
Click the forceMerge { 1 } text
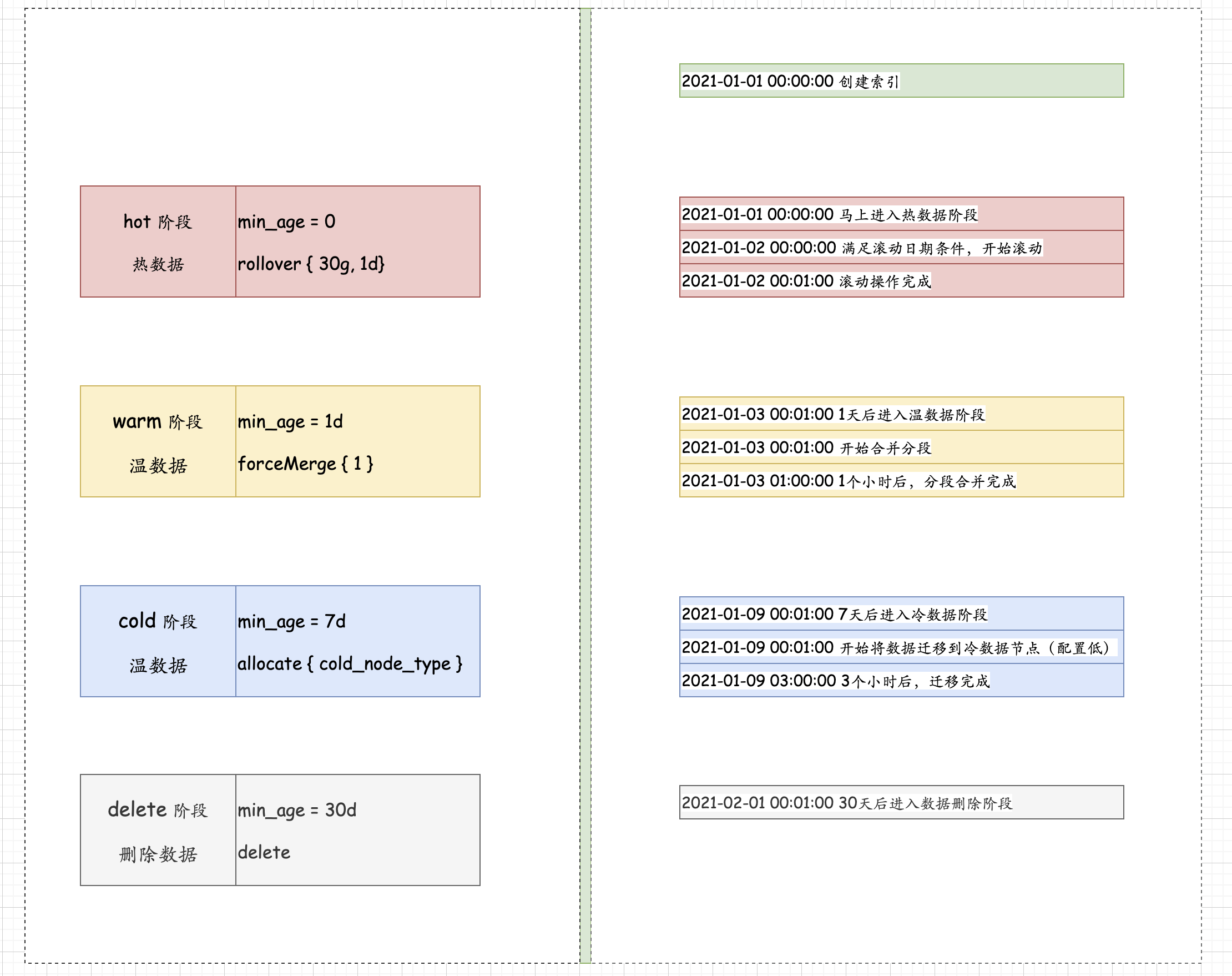click(306, 464)
